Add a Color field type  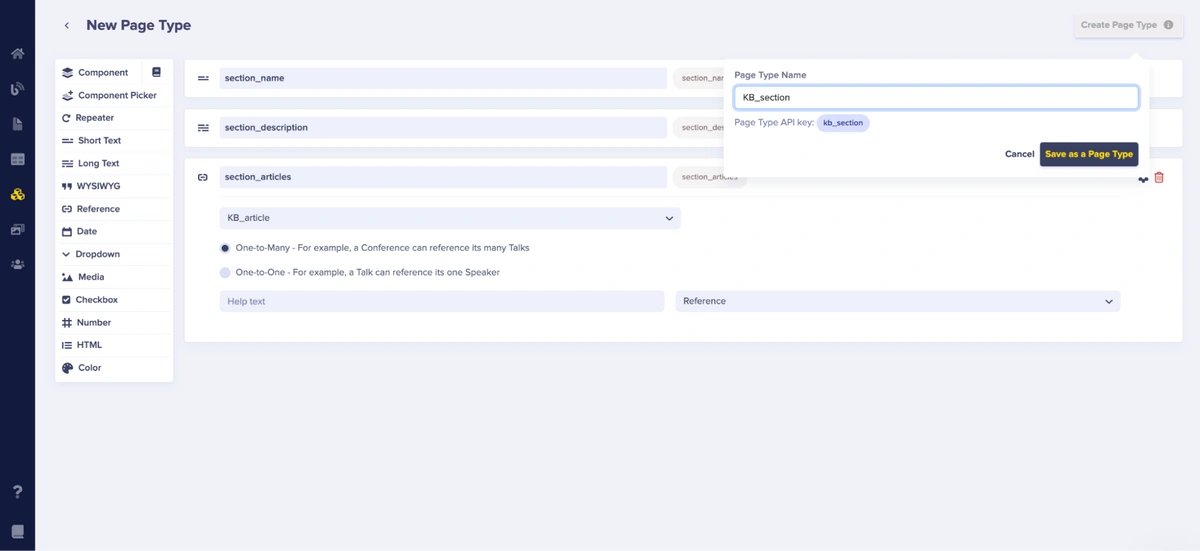point(89,368)
